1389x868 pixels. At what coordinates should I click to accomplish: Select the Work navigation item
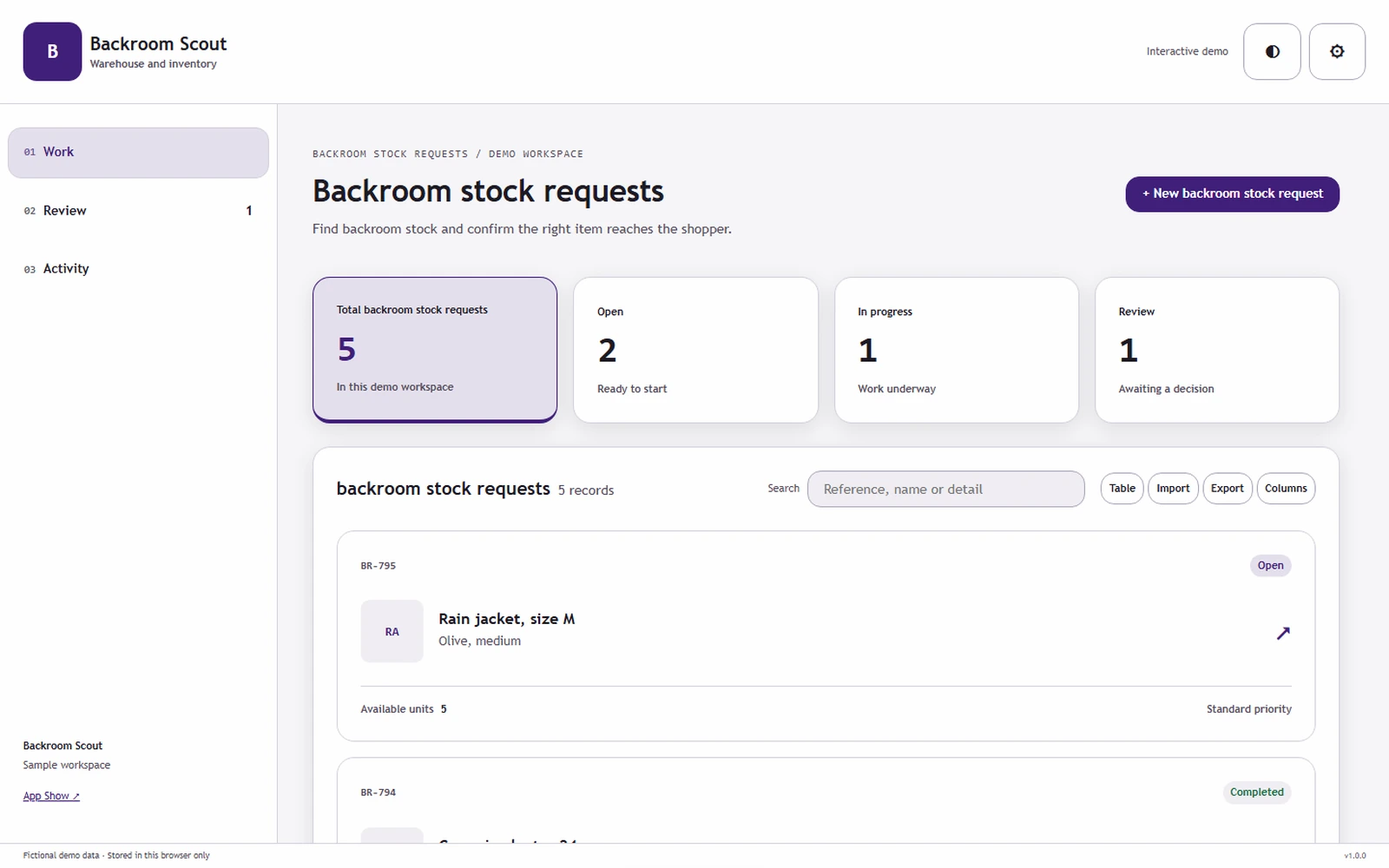(x=138, y=153)
